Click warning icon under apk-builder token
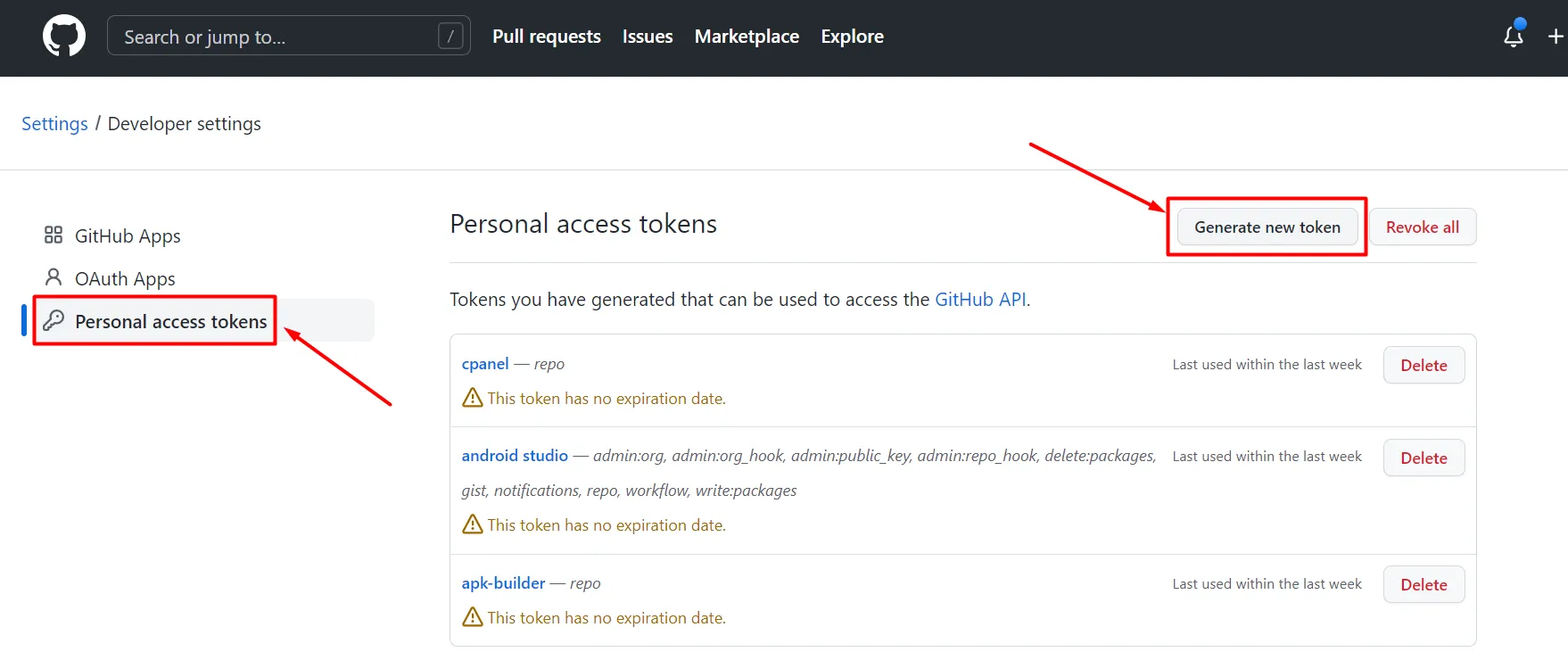This screenshot has height=652, width=1568. (x=473, y=617)
